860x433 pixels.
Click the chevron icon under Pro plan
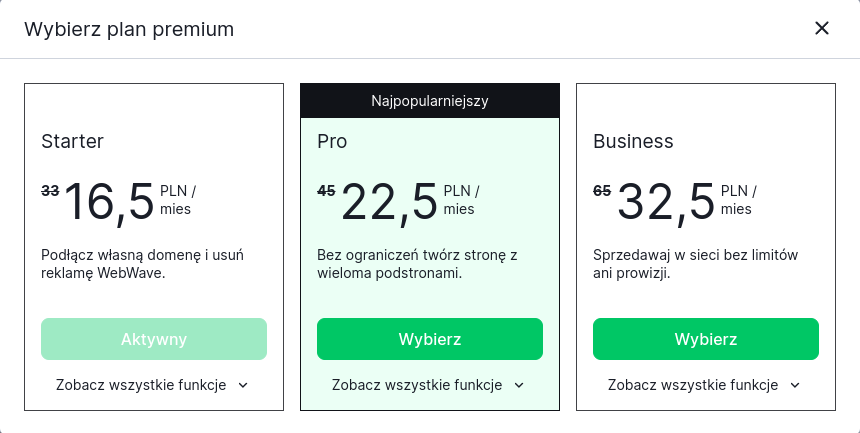coord(519,385)
